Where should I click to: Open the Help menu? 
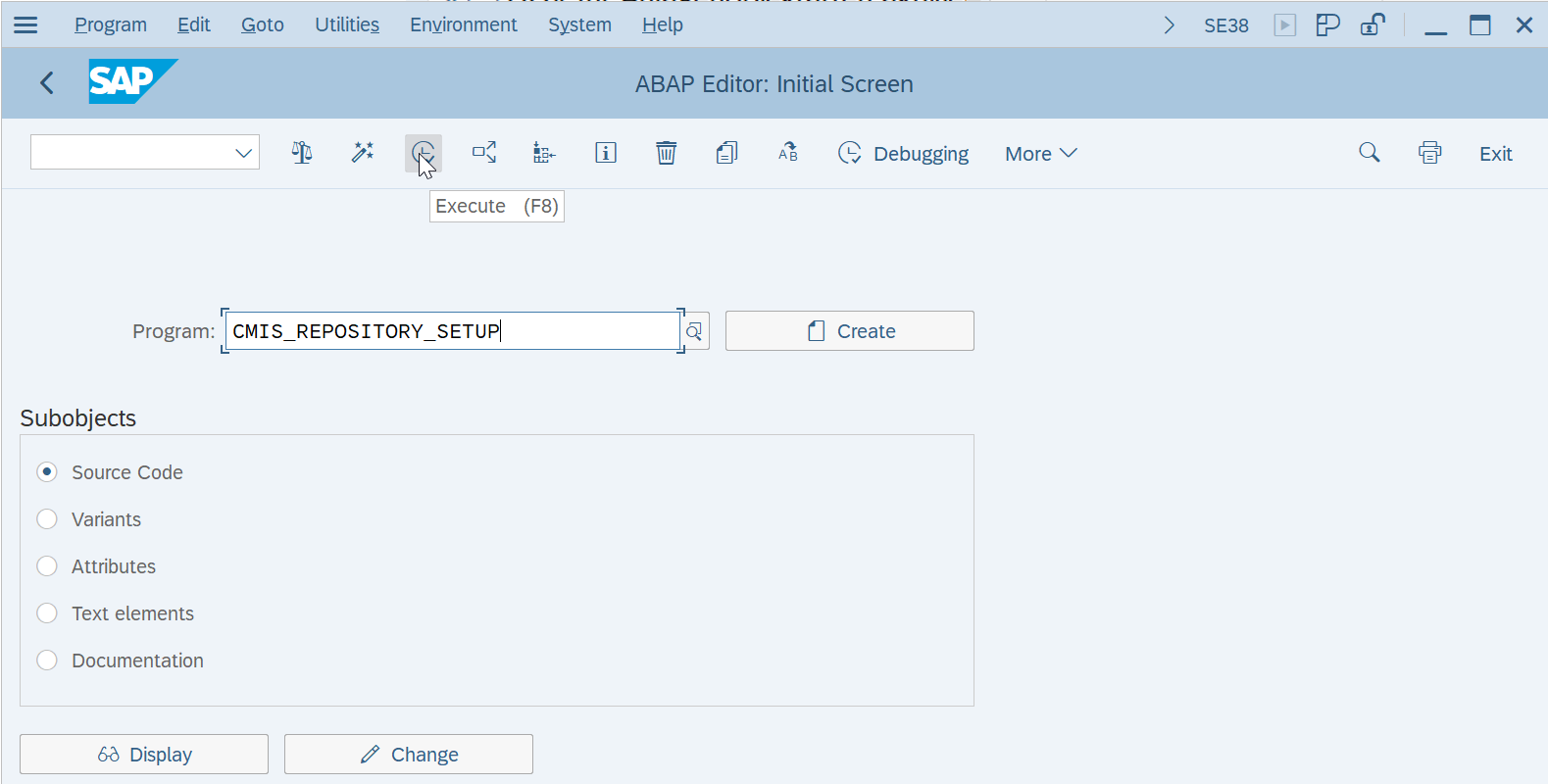point(663,25)
